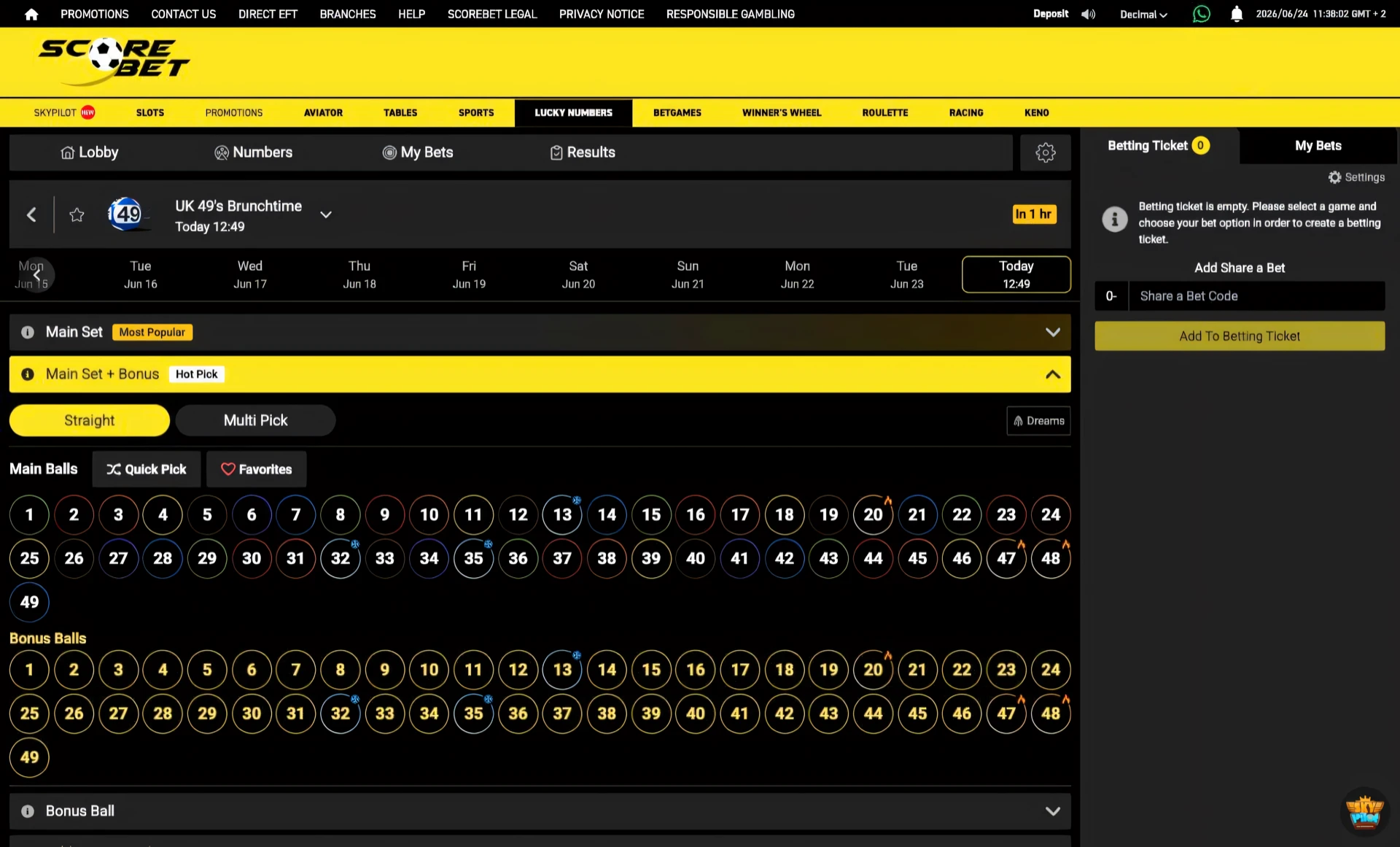Select main ball 13
The image size is (1400, 847).
click(x=562, y=515)
